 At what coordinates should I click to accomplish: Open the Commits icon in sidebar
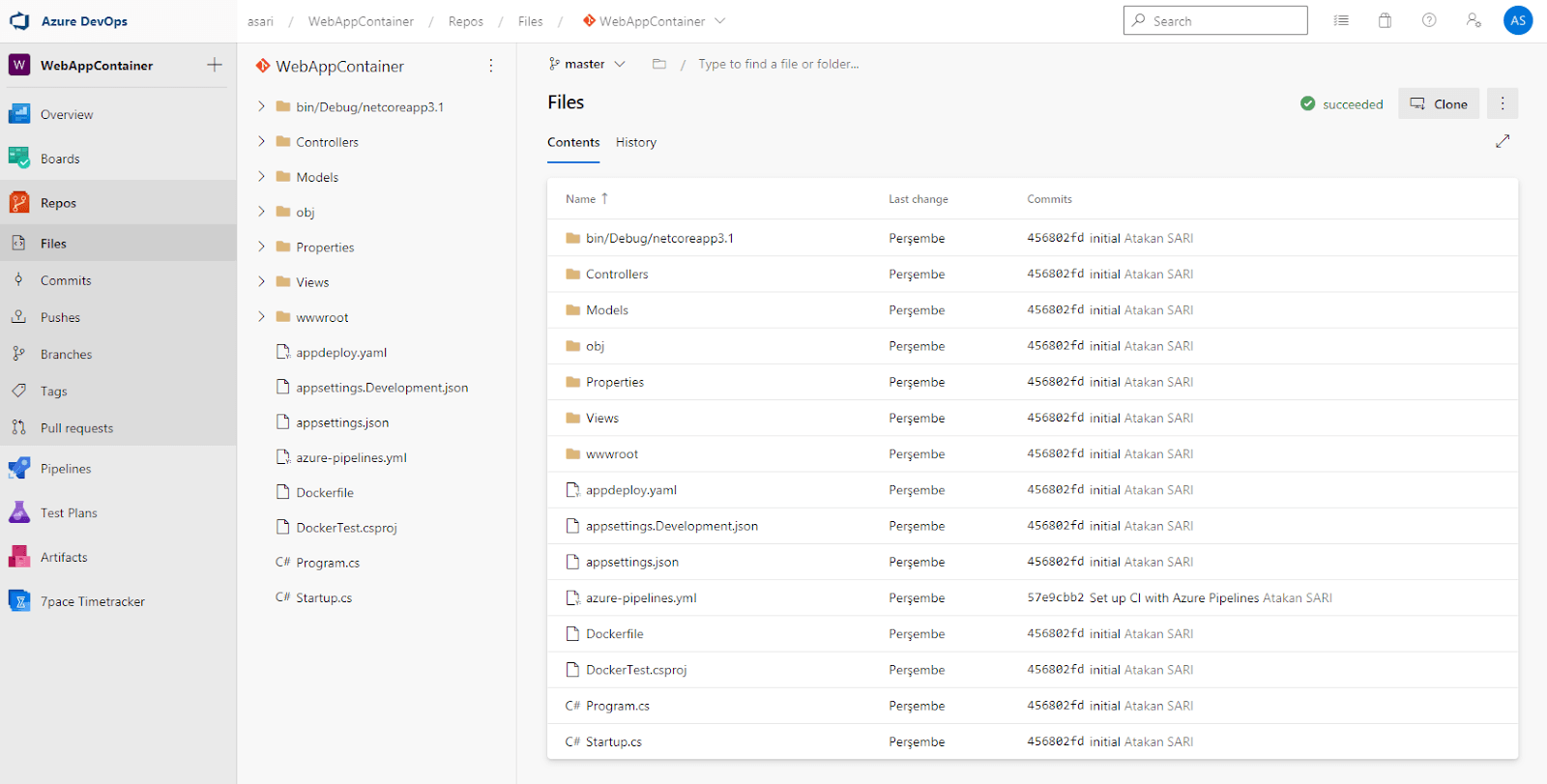click(18, 279)
